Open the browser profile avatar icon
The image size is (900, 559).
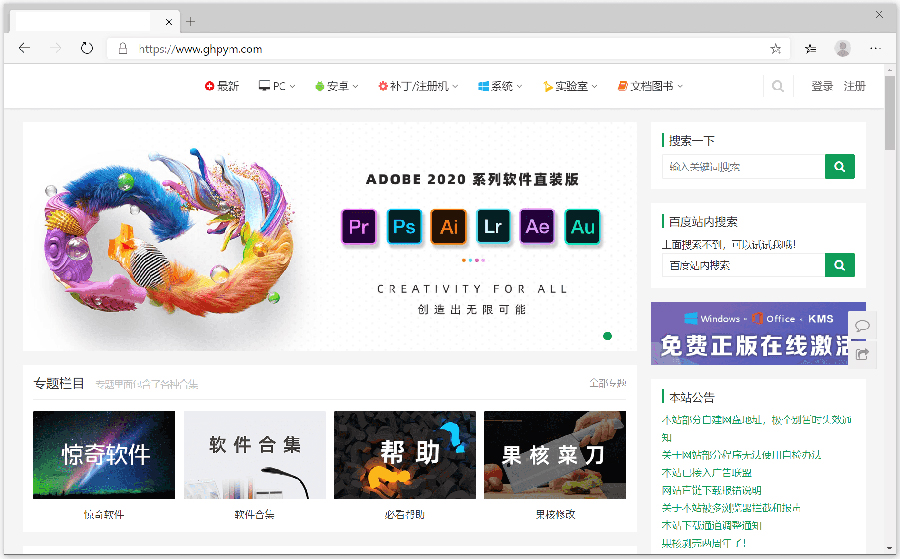pos(843,48)
